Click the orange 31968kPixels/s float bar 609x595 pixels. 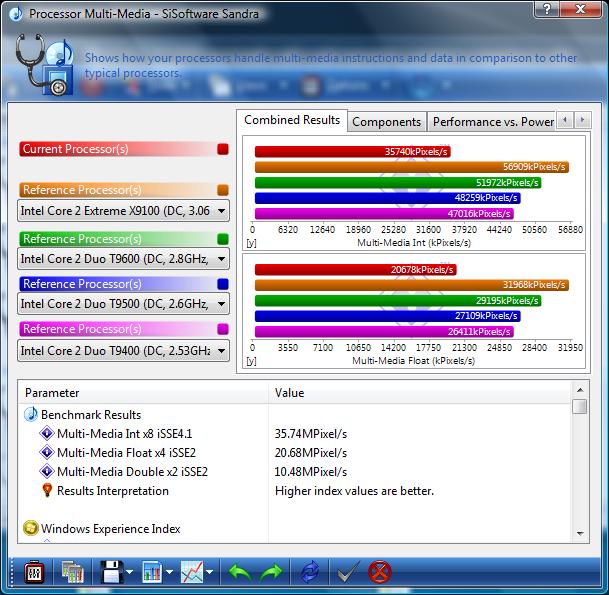[412, 285]
